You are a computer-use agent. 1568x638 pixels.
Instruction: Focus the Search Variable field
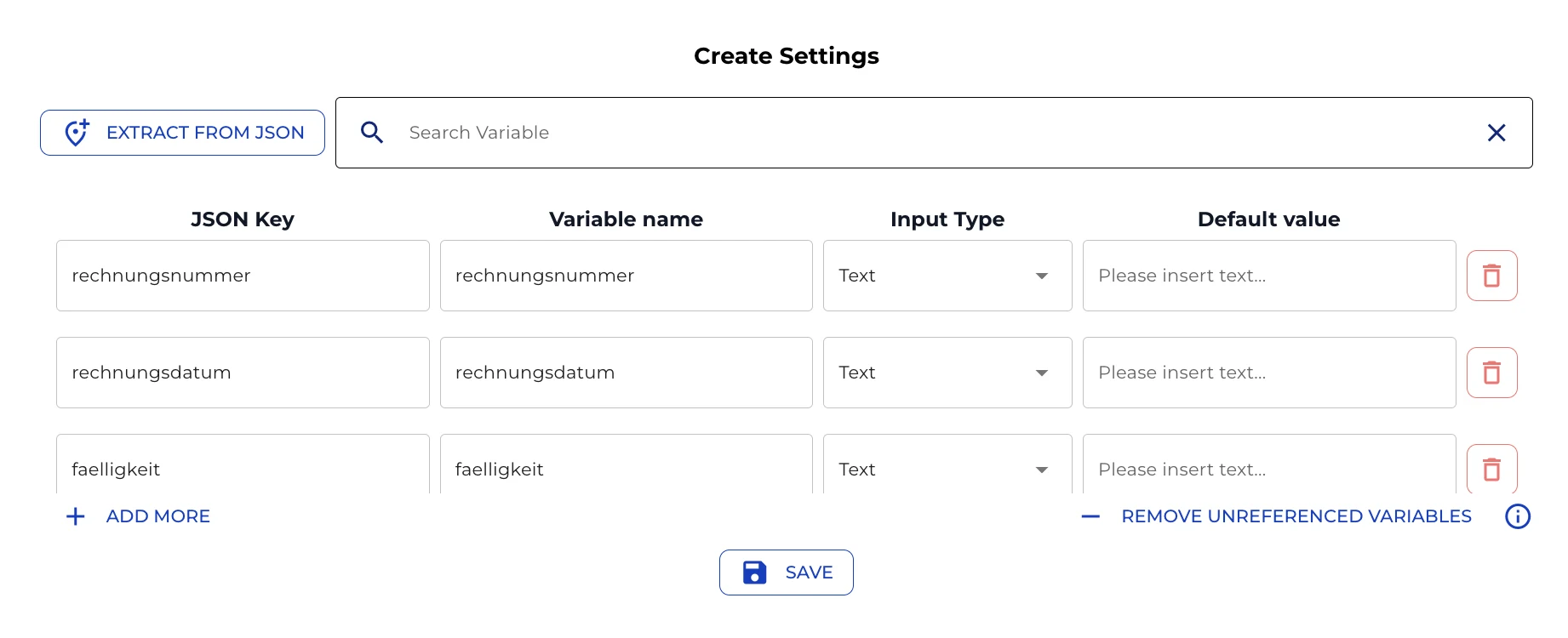[x=932, y=133]
